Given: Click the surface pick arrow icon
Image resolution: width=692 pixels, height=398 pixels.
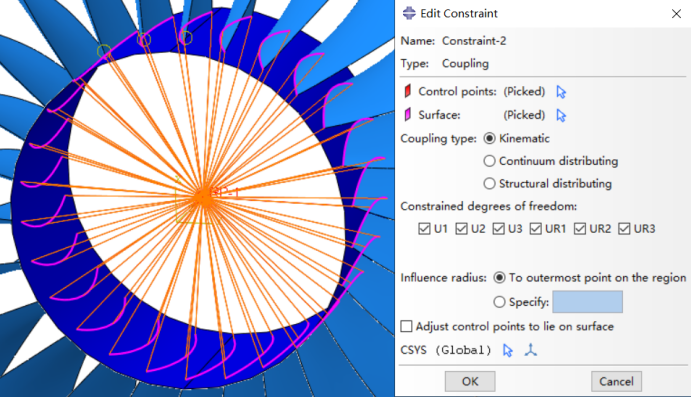Looking at the screenshot, I should 561,116.
